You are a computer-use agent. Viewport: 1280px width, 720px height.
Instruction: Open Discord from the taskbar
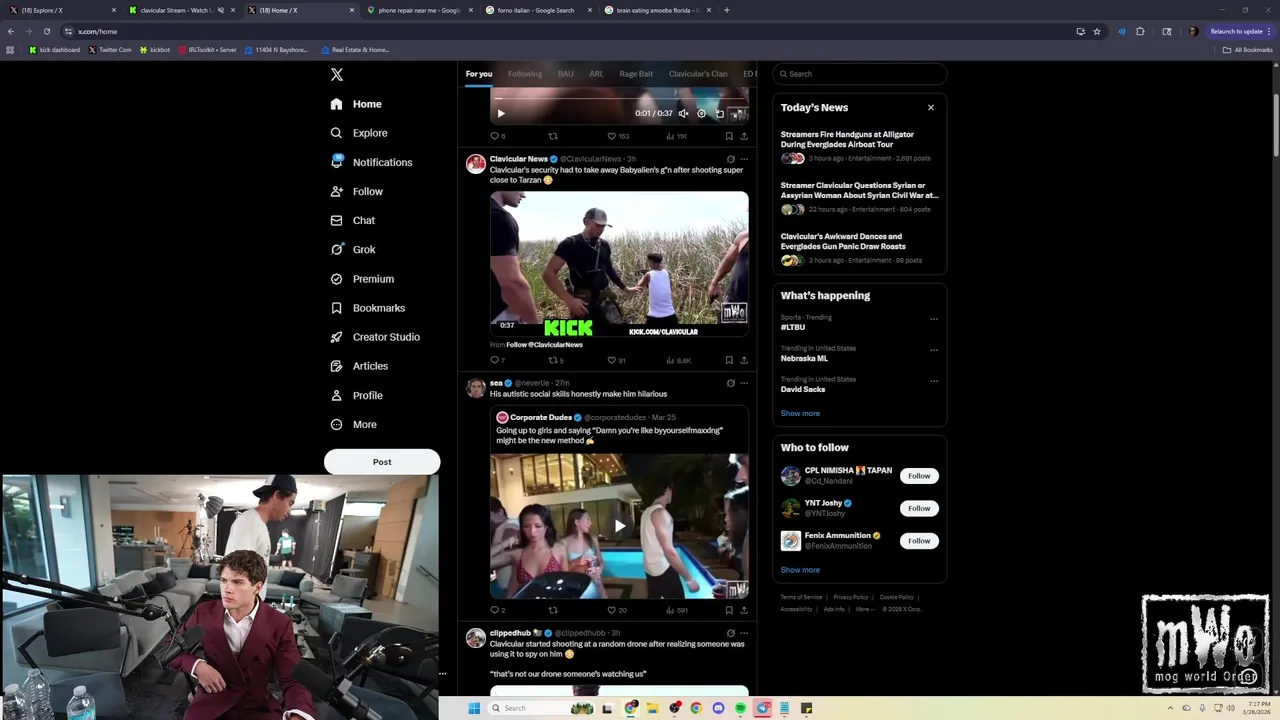tap(718, 708)
